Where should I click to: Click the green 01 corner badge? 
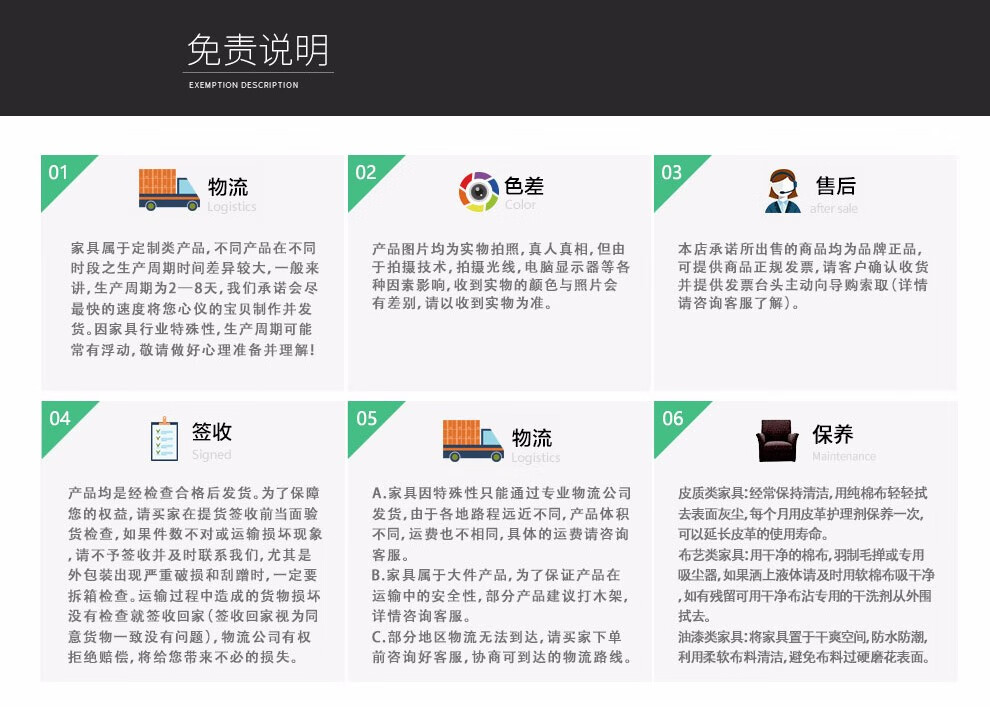pos(59,173)
